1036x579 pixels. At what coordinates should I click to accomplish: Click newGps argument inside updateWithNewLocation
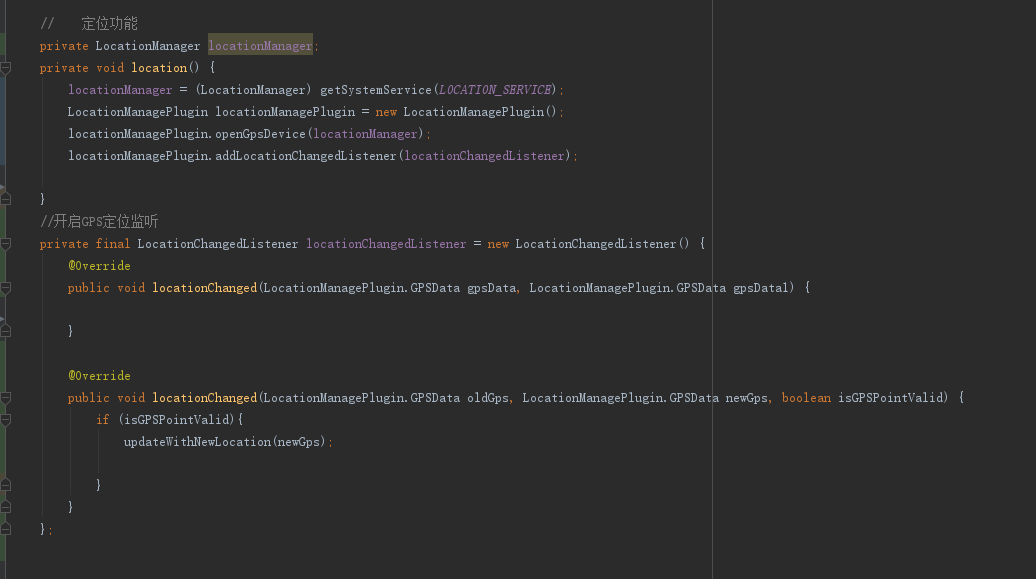(x=298, y=442)
